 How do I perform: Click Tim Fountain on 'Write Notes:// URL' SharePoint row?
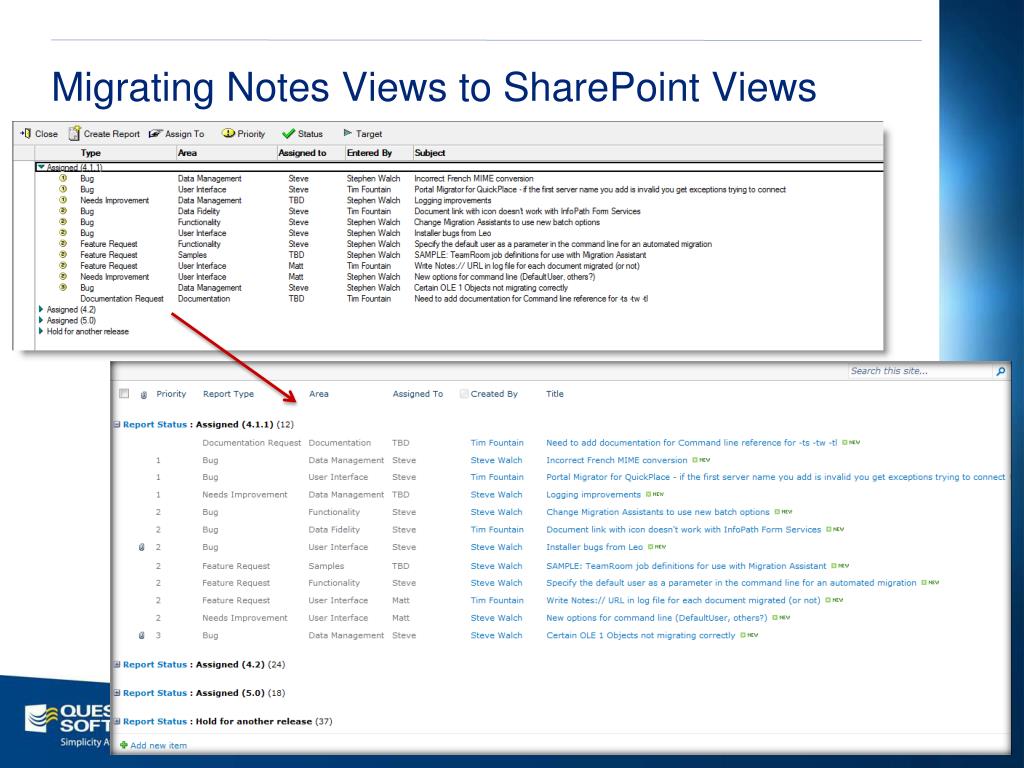pyautogui.click(x=497, y=600)
